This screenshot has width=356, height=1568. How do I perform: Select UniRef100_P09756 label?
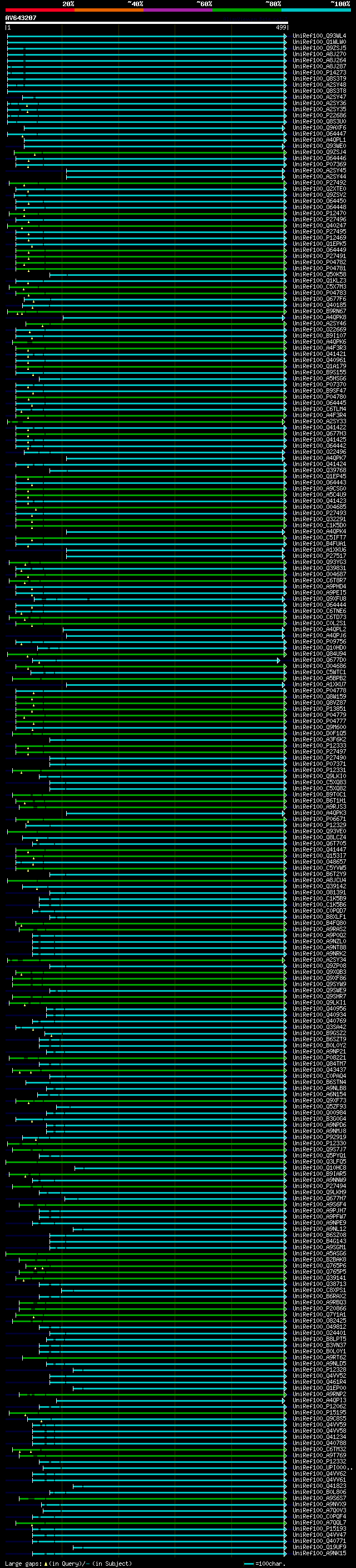point(319,641)
